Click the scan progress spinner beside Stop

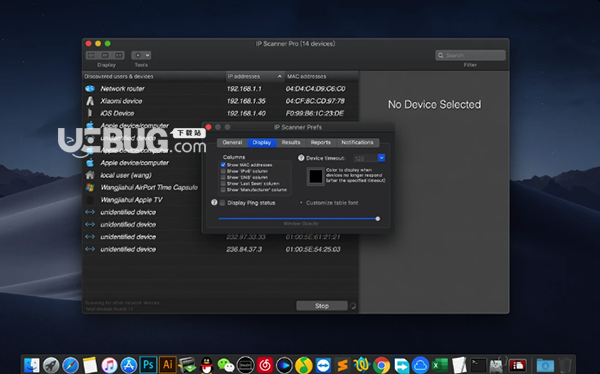353,306
